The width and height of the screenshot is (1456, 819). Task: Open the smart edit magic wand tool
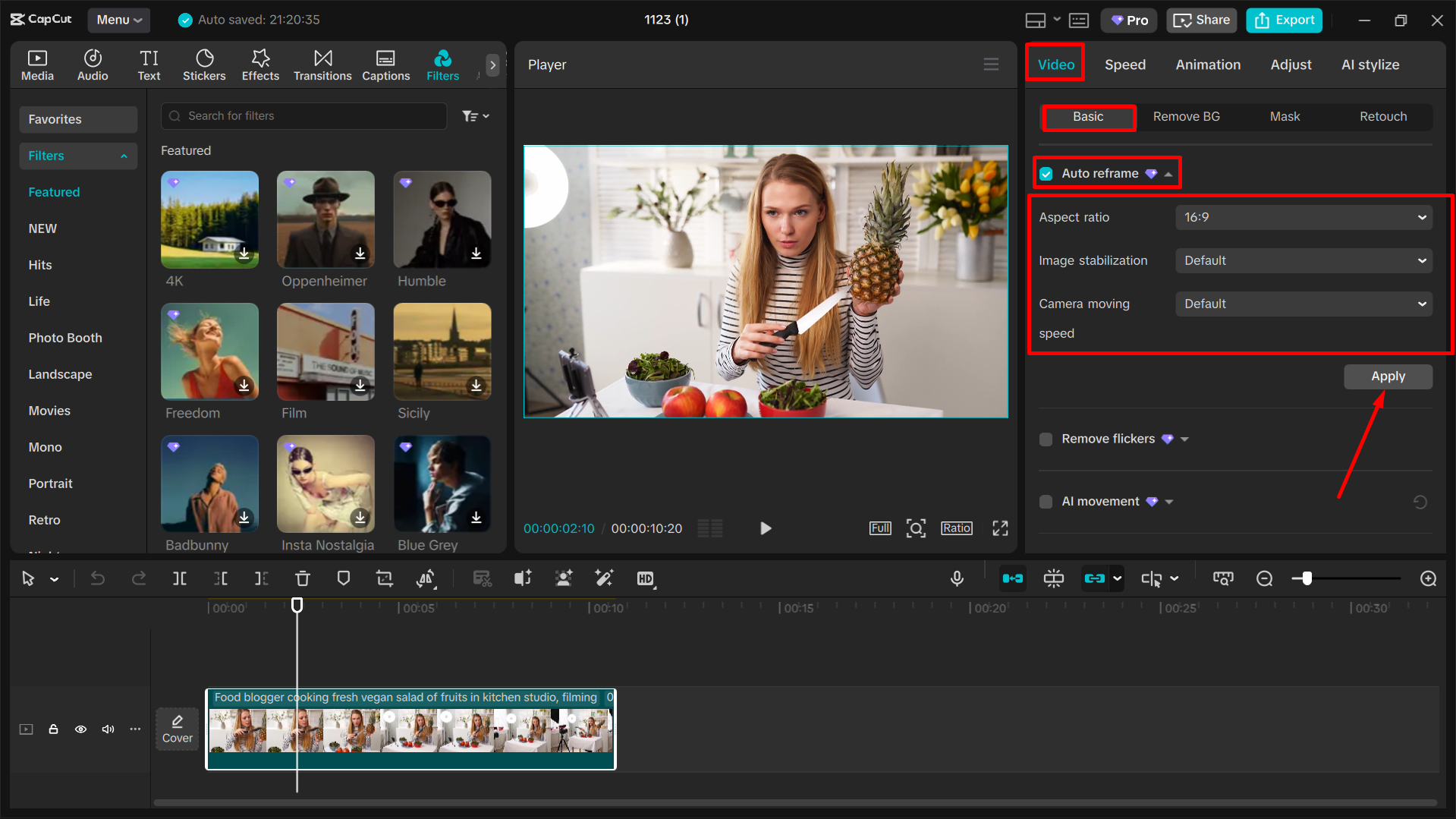click(604, 578)
